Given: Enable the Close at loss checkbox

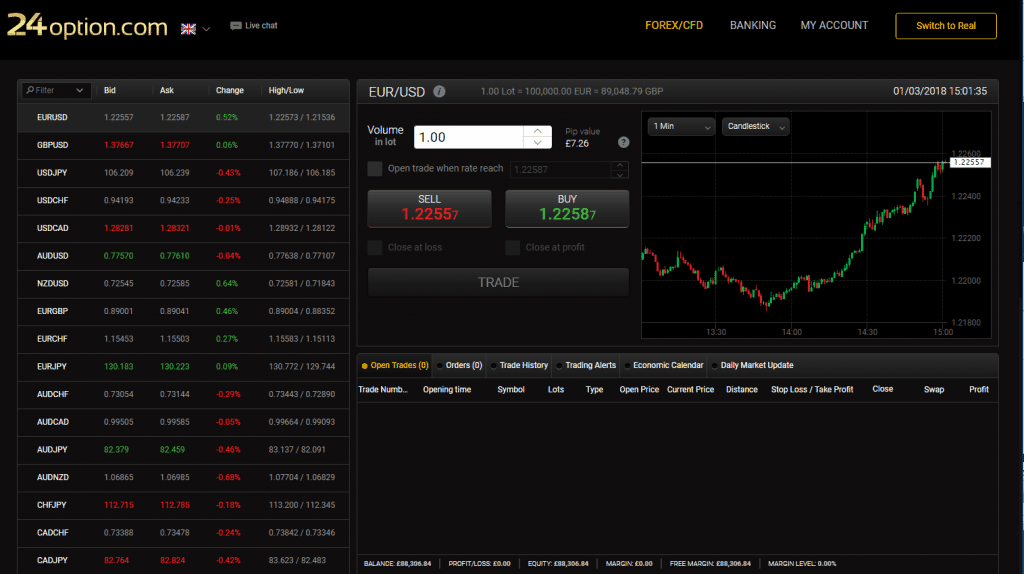Looking at the screenshot, I should [x=375, y=247].
